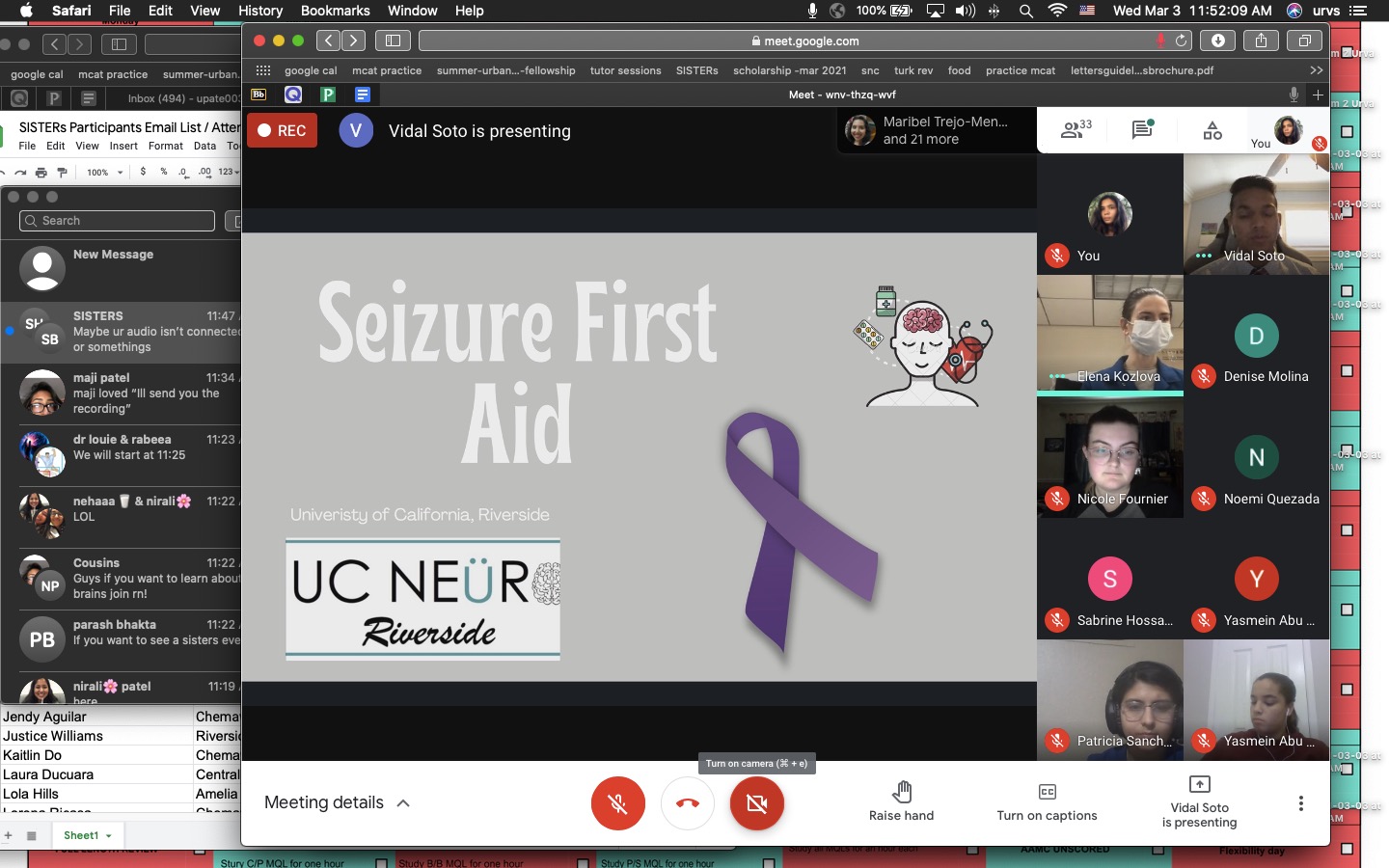
Task: Unmute microphone in meeting controls
Action: point(617,802)
